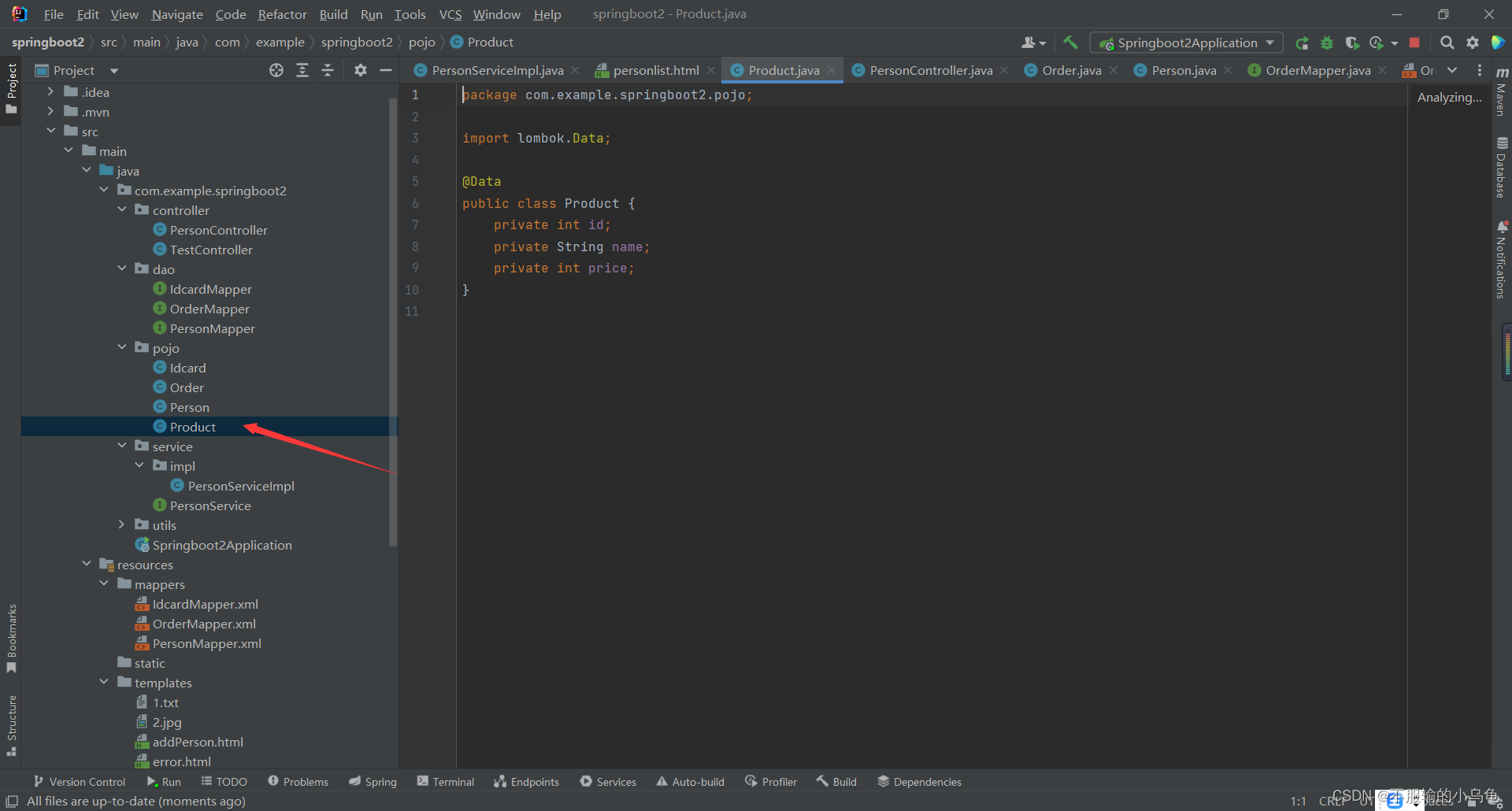
Task: Open the Refactor menu
Action: [282, 14]
